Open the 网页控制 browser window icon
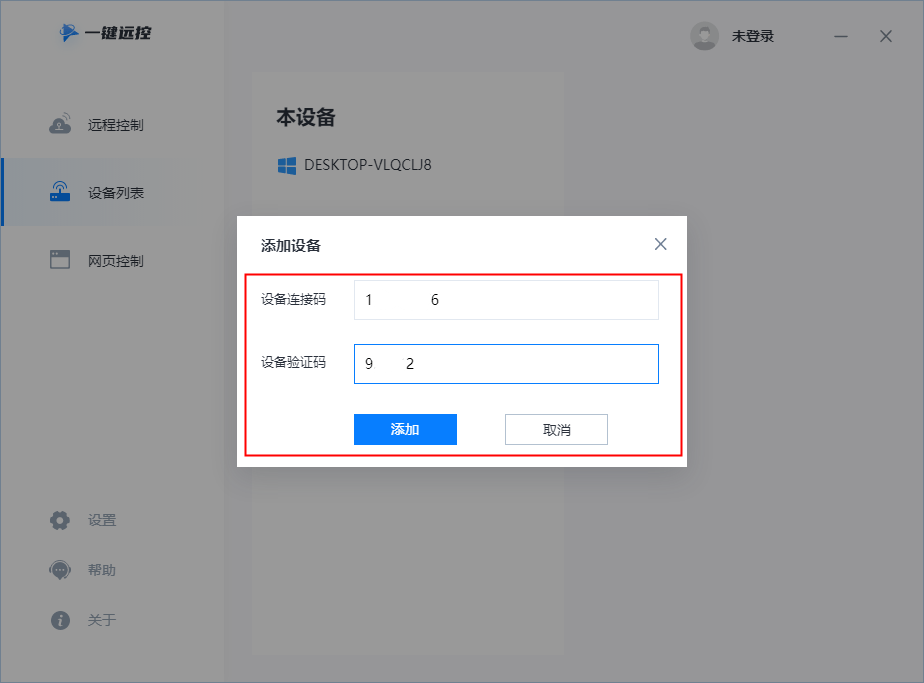Screen dimensions: 924x683 pos(60,259)
